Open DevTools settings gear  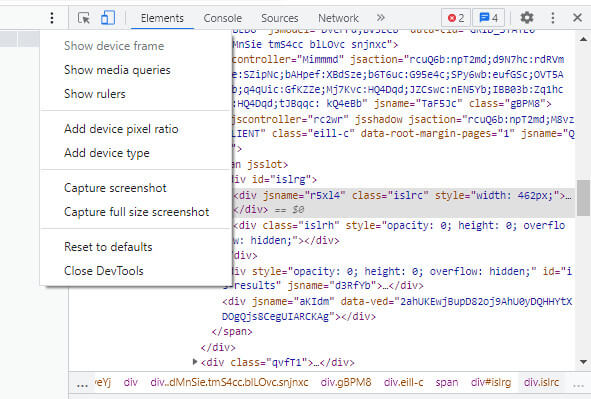527,18
